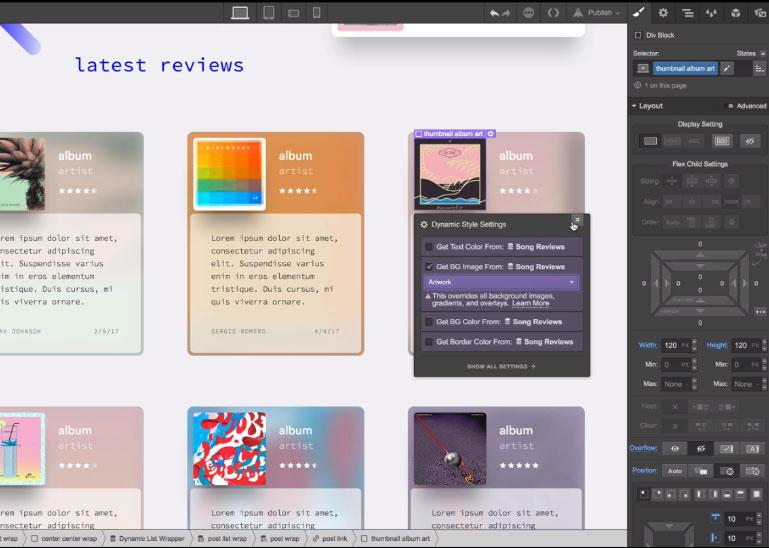Set overflow to hidden
The width and height of the screenshot is (769, 548).
700,448
